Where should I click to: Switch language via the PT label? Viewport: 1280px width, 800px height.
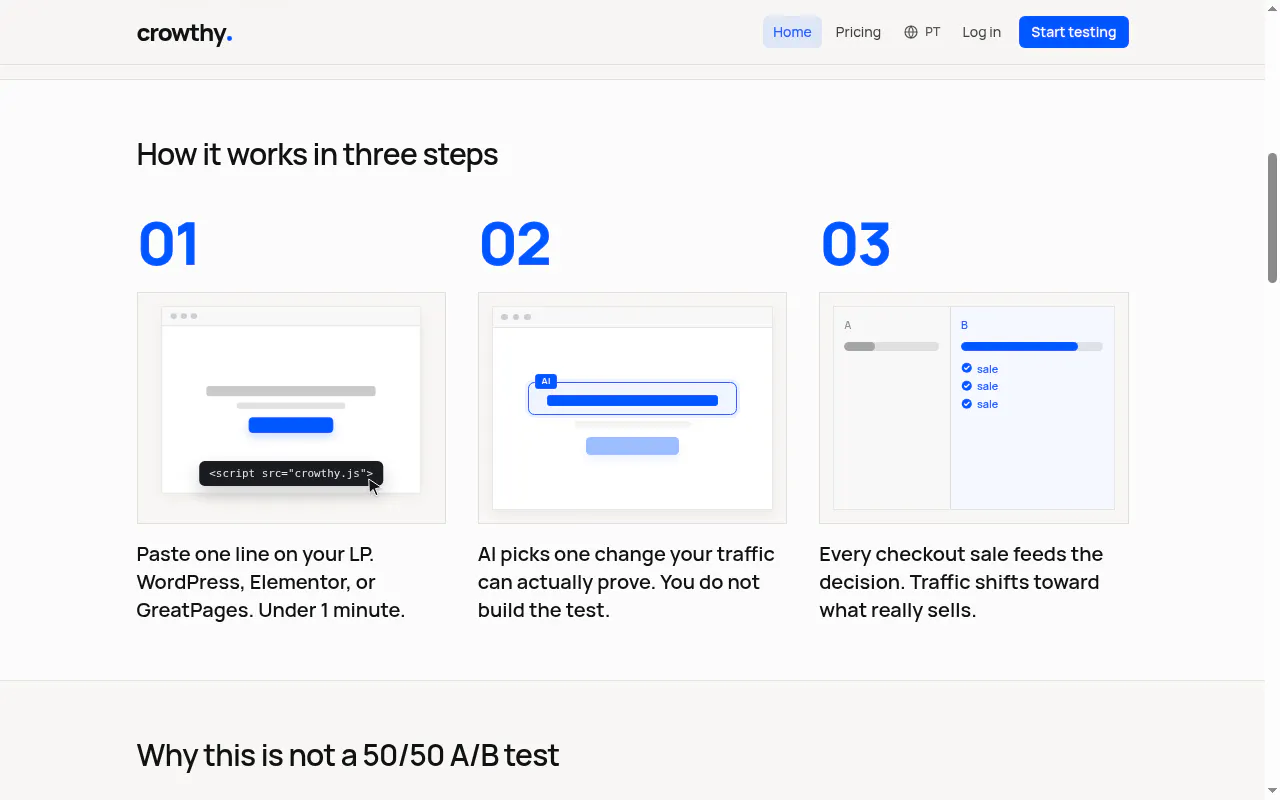(x=932, y=32)
